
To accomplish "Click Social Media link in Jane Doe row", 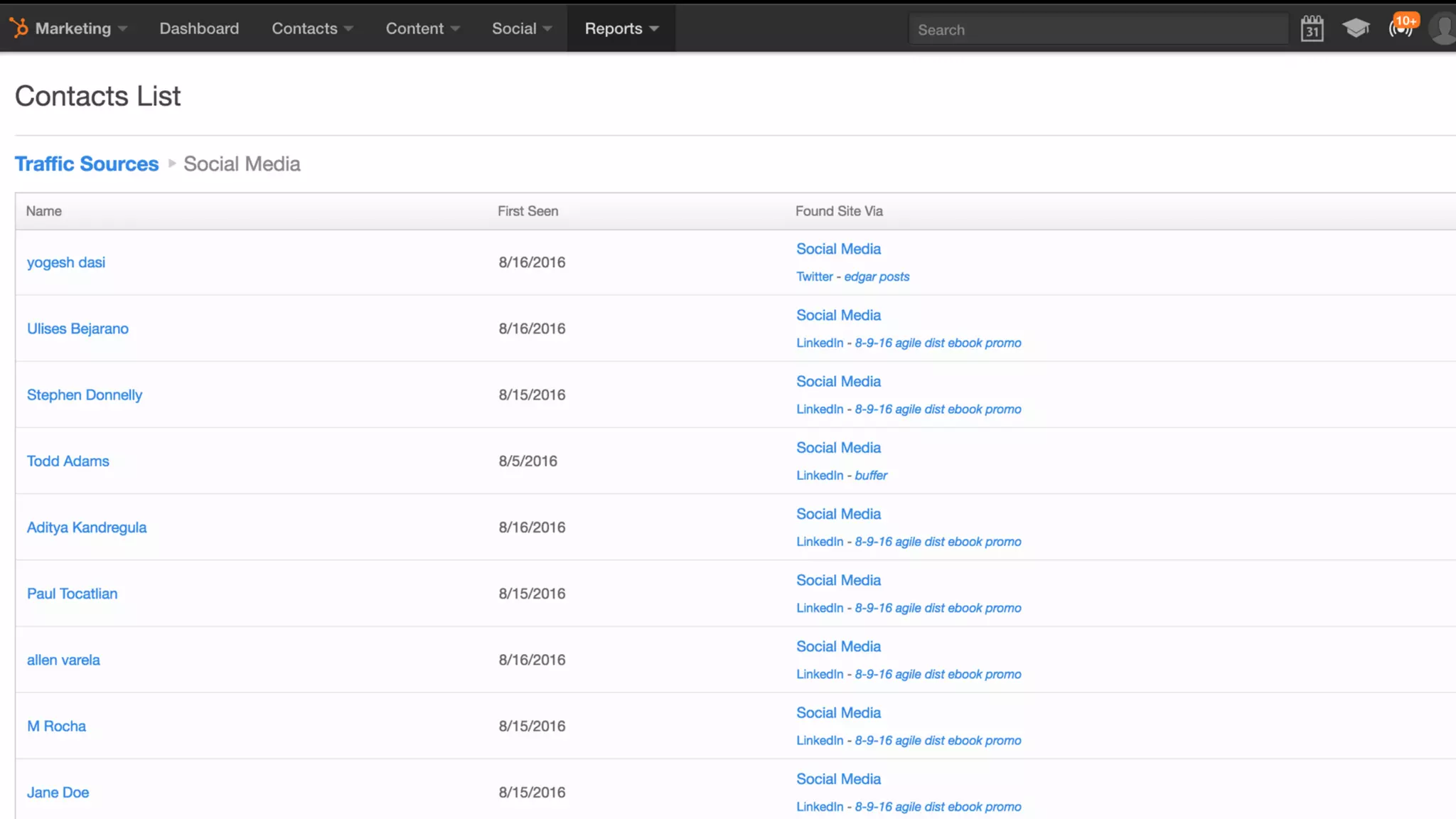I will pyautogui.click(x=838, y=778).
